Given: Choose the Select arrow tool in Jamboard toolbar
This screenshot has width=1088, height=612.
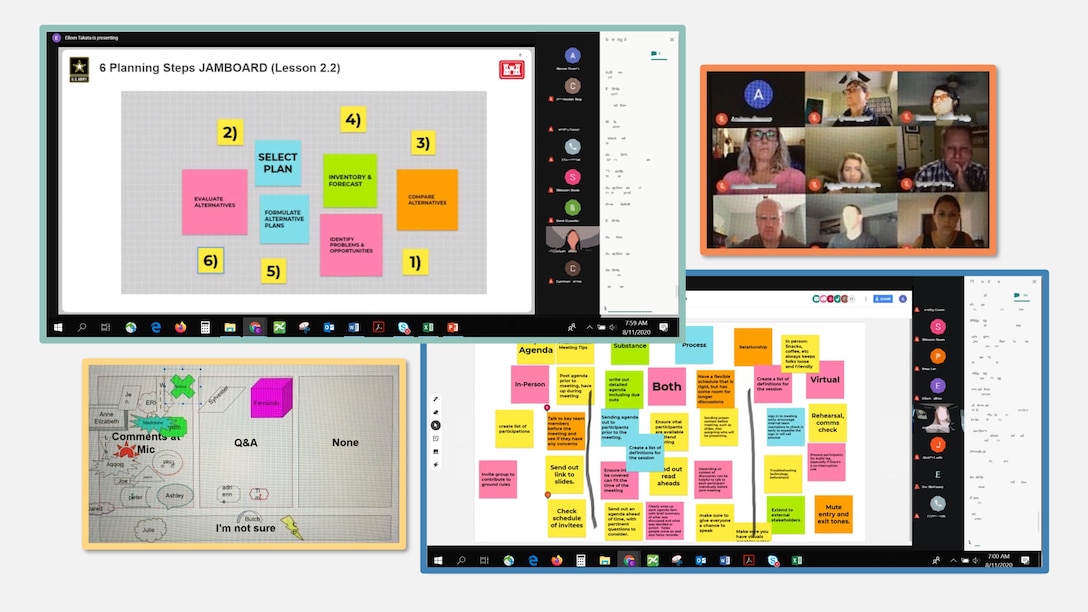Looking at the screenshot, I should [436, 425].
